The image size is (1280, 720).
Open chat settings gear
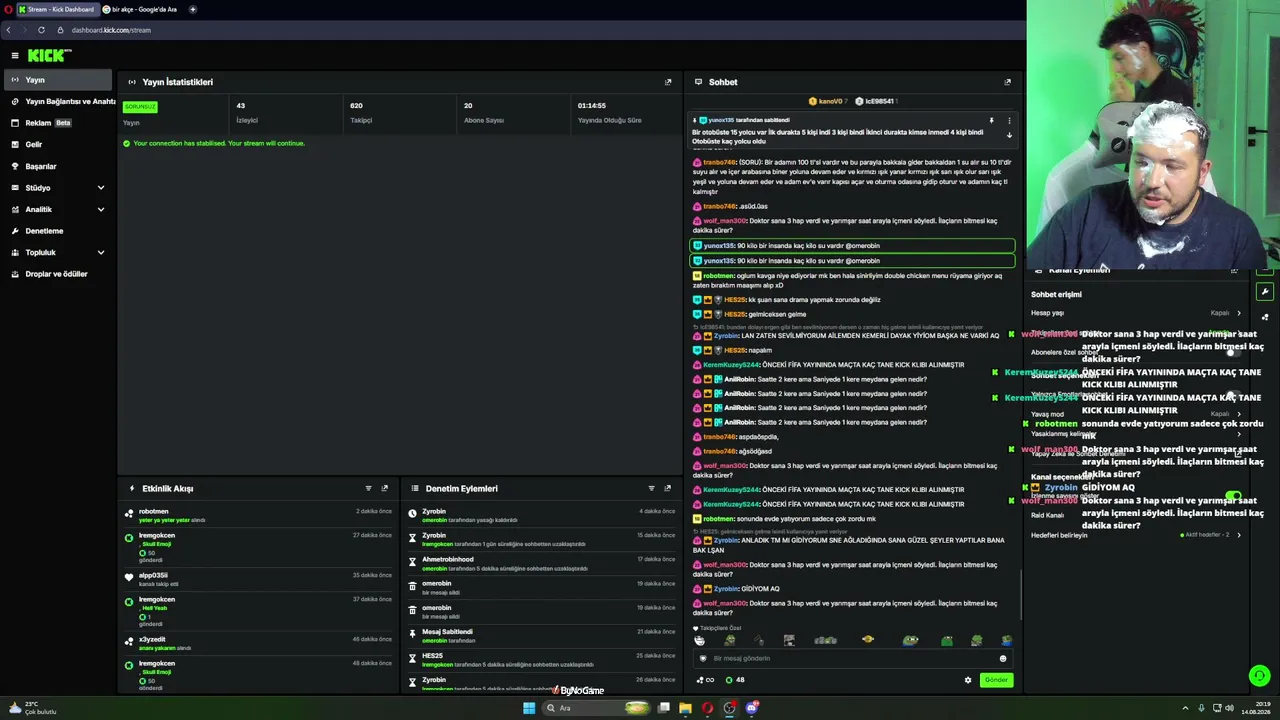pyautogui.click(x=967, y=680)
